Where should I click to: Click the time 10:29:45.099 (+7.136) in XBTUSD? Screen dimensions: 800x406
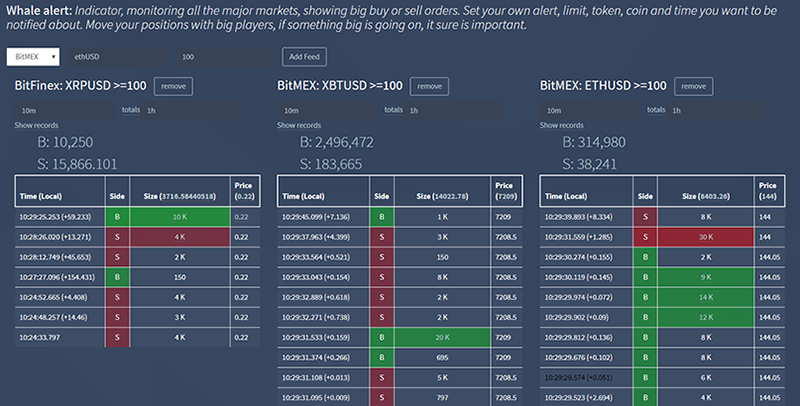click(x=316, y=217)
